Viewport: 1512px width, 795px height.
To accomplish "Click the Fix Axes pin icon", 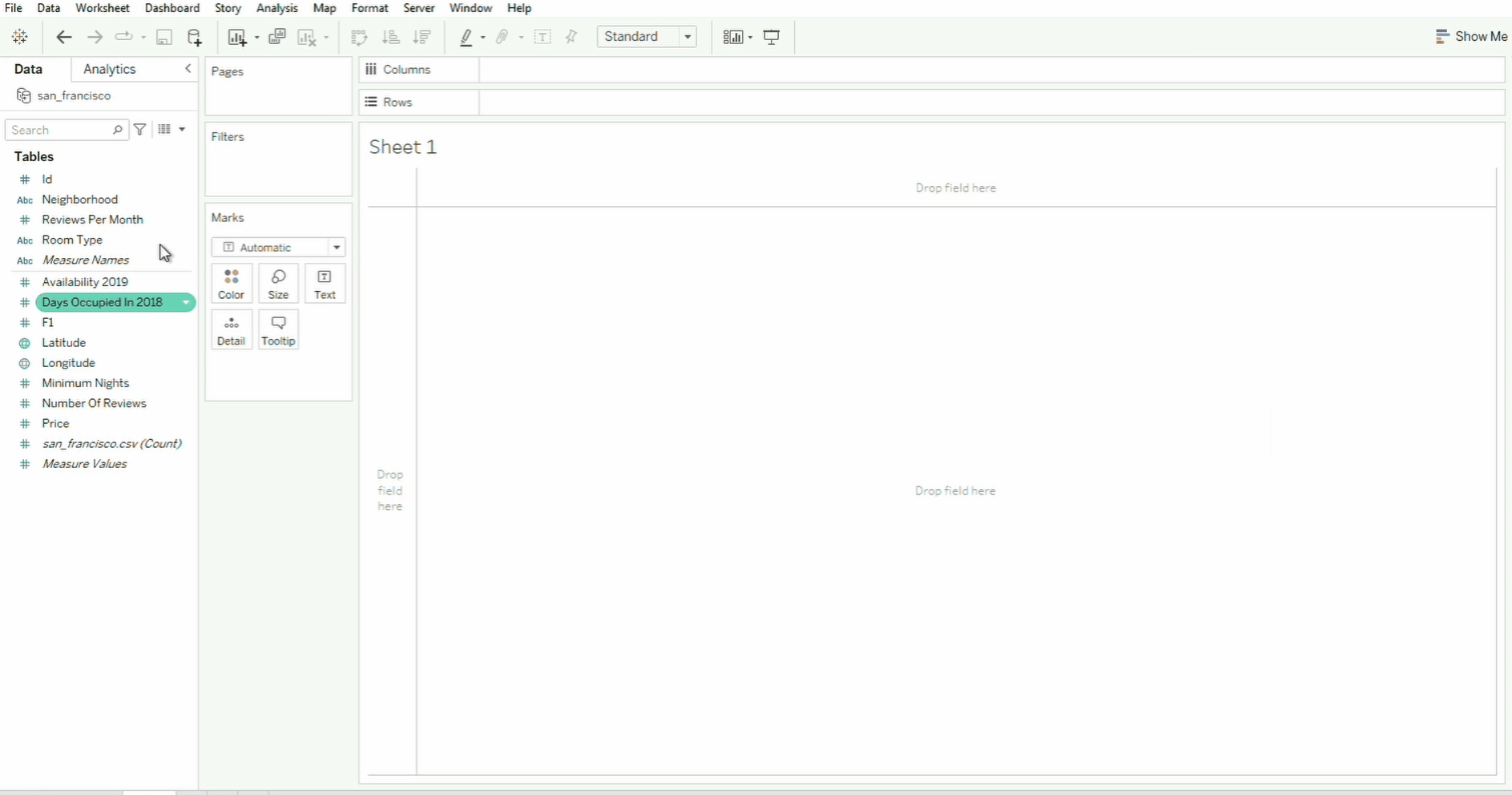I will [571, 37].
